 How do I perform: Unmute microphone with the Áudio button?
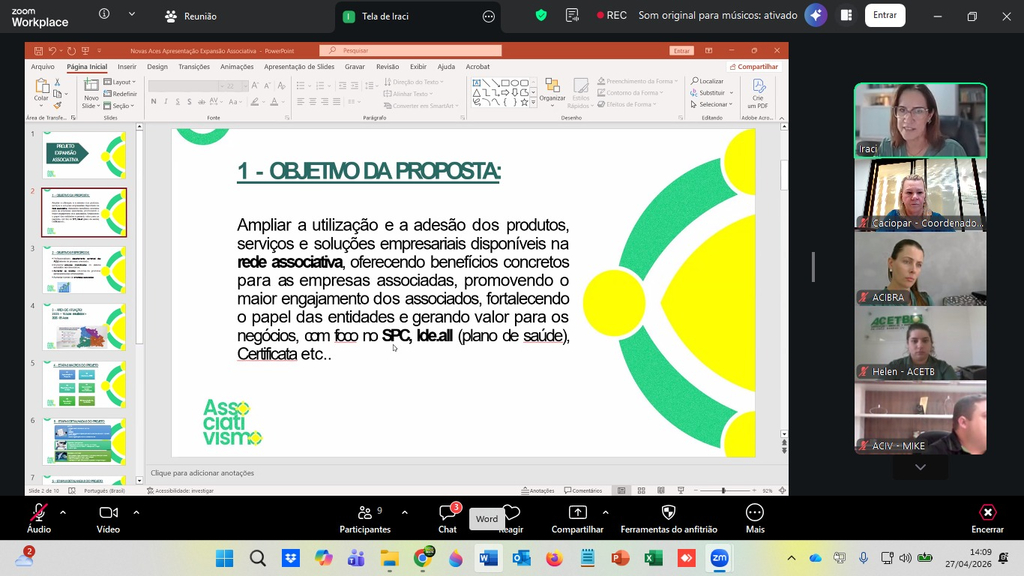click(39, 513)
